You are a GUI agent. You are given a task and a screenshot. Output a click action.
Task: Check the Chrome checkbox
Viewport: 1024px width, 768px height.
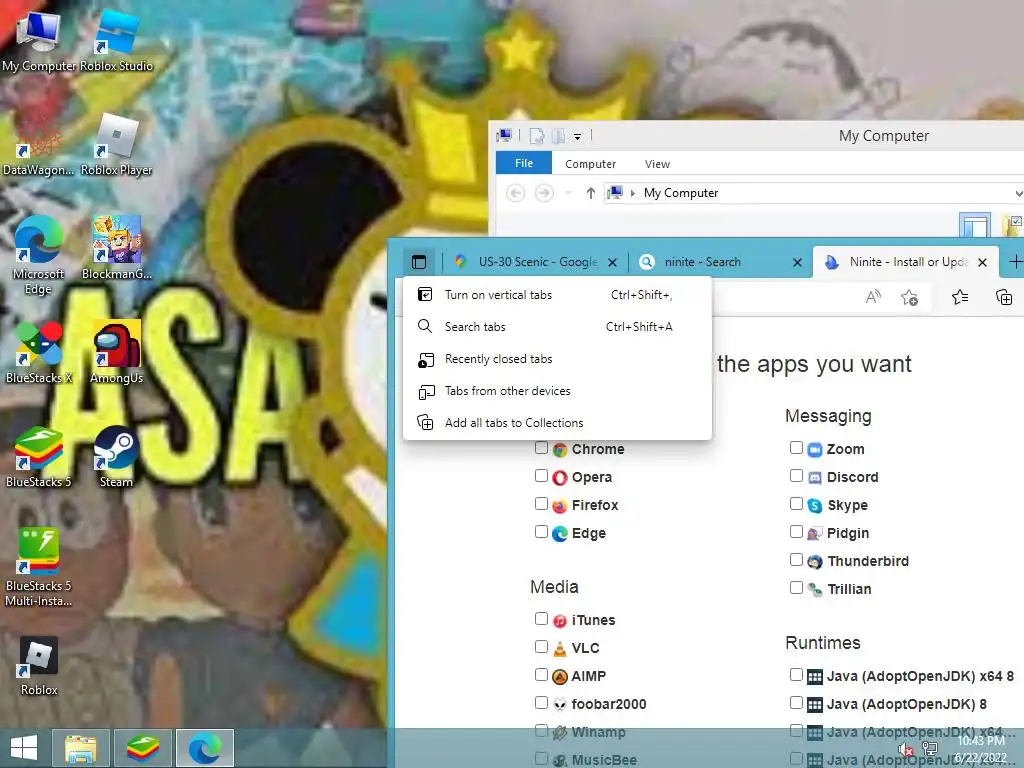coord(541,447)
